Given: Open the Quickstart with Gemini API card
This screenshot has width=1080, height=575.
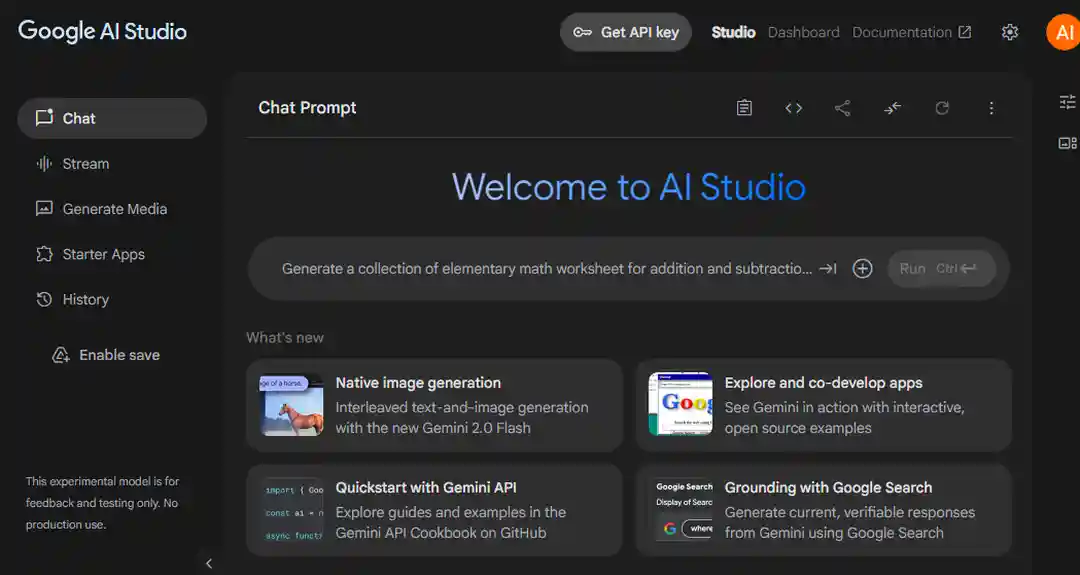Looking at the screenshot, I should coord(435,510).
